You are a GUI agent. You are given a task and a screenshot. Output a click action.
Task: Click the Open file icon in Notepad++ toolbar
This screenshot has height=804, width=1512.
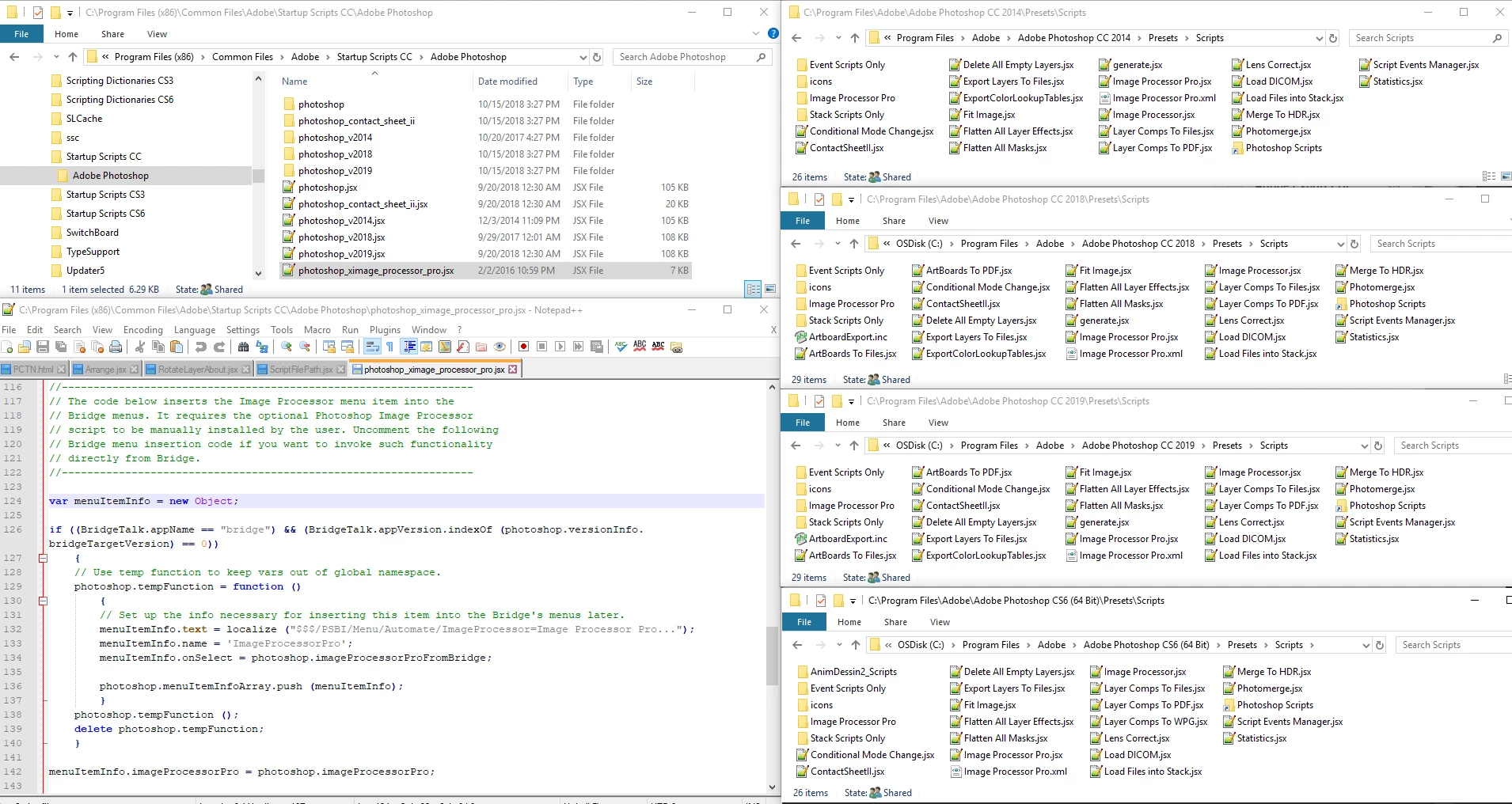[25, 347]
